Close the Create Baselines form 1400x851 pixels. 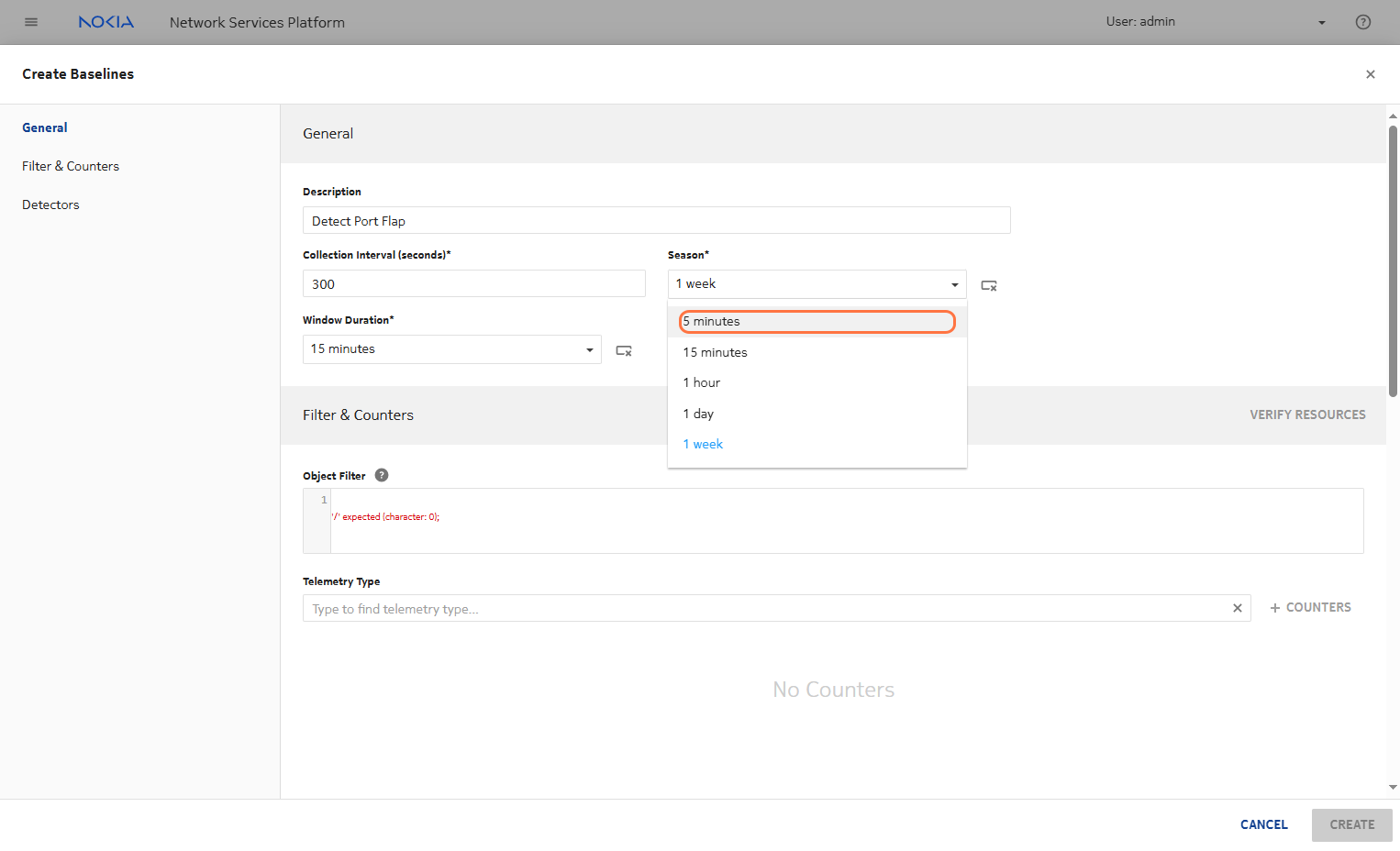click(x=1370, y=74)
